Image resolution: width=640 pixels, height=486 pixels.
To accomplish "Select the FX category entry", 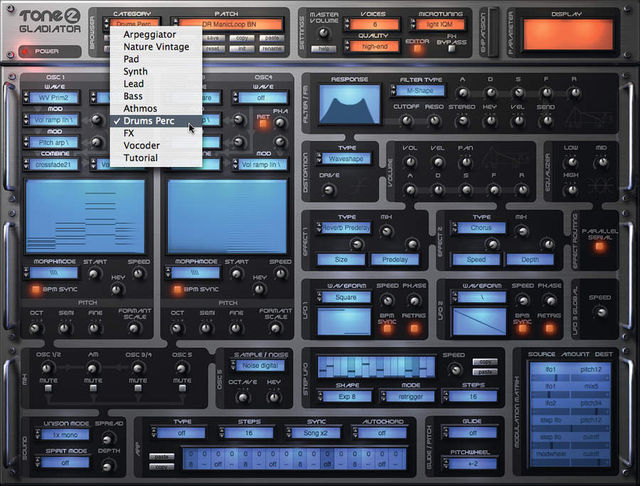I will (x=156, y=133).
